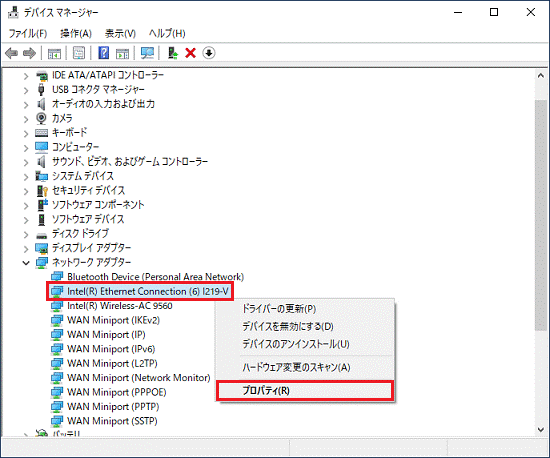Select WAN Miniport (Network Monitor) entry
This screenshot has width=550, height=458.
139,378
